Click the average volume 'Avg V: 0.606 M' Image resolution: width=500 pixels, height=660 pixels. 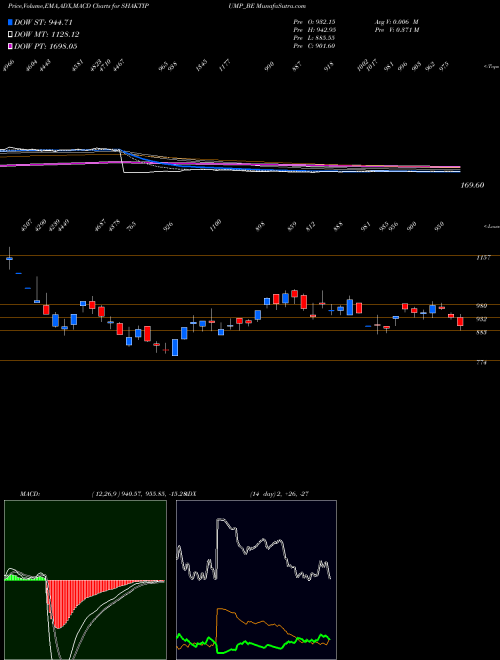point(396,21)
